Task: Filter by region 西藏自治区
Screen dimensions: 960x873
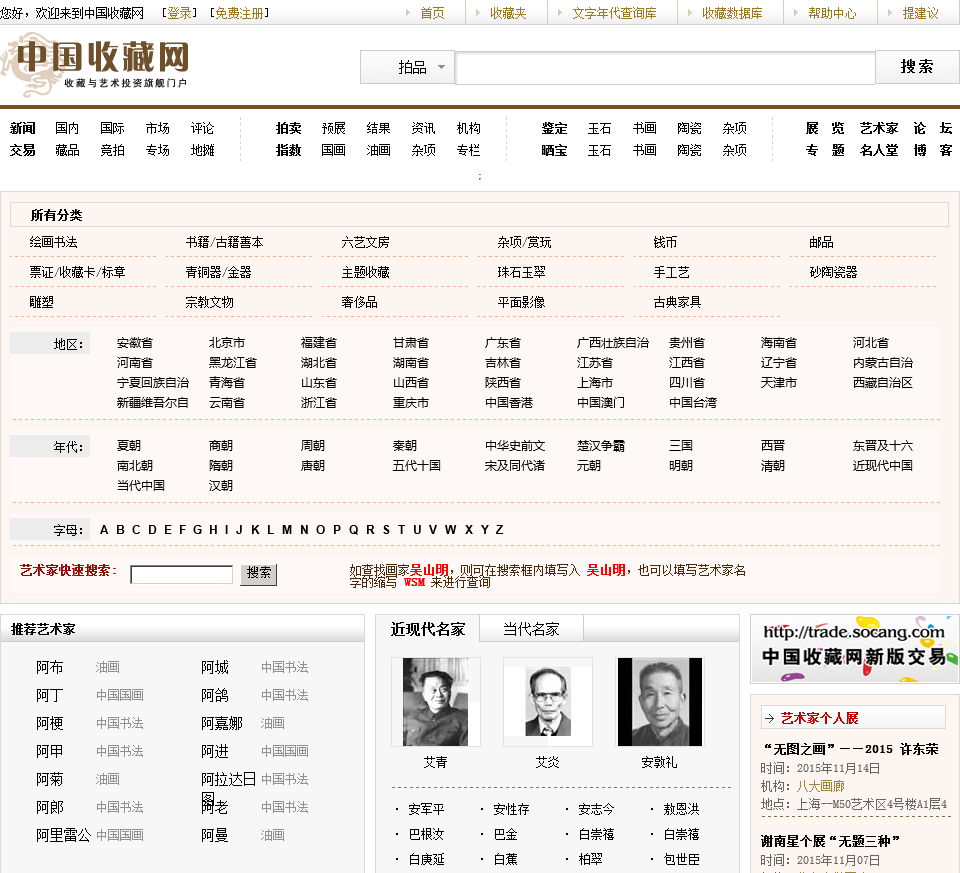Action: tap(883, 383)
